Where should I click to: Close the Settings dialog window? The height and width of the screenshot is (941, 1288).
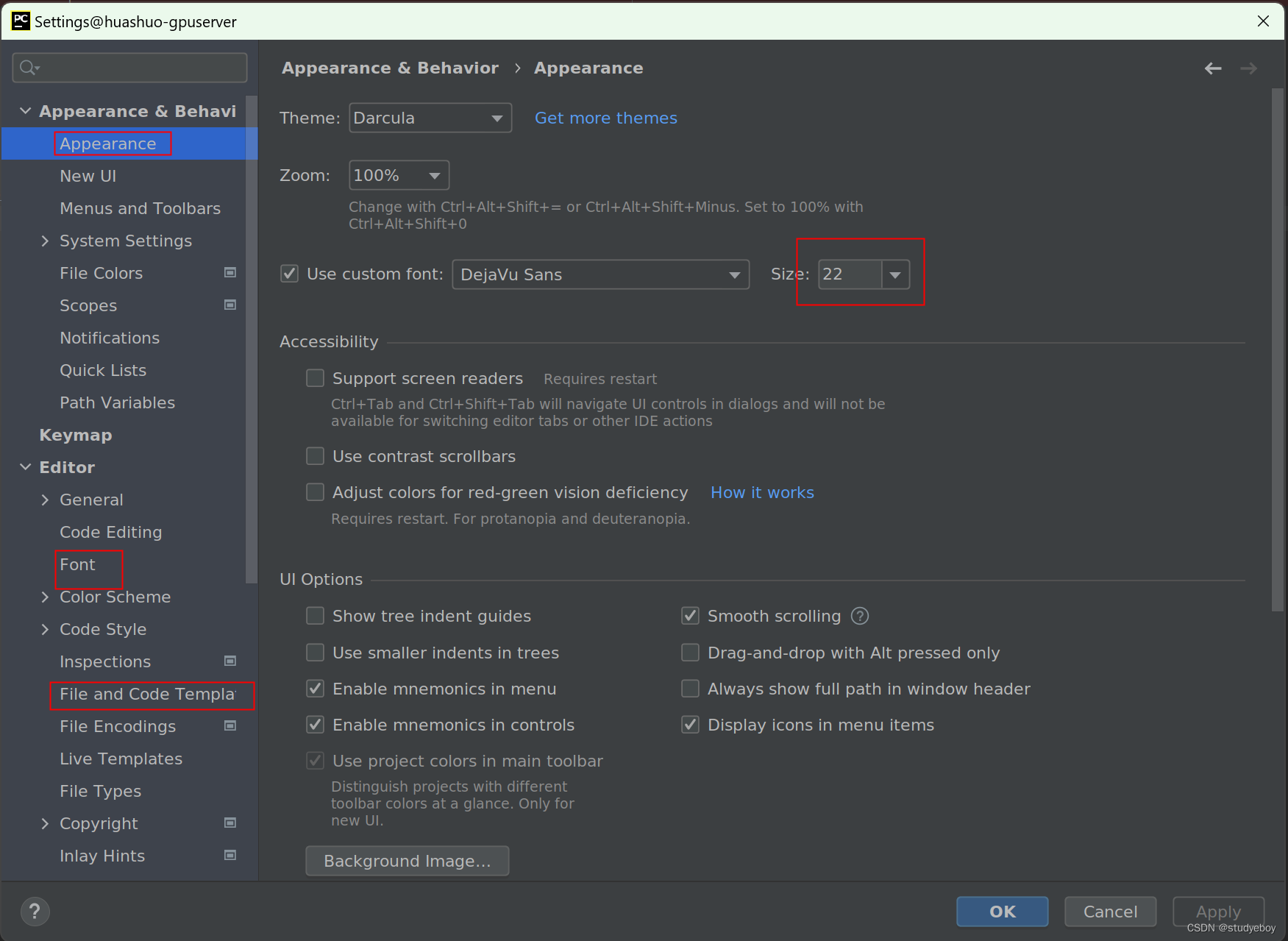point(1263,21)
